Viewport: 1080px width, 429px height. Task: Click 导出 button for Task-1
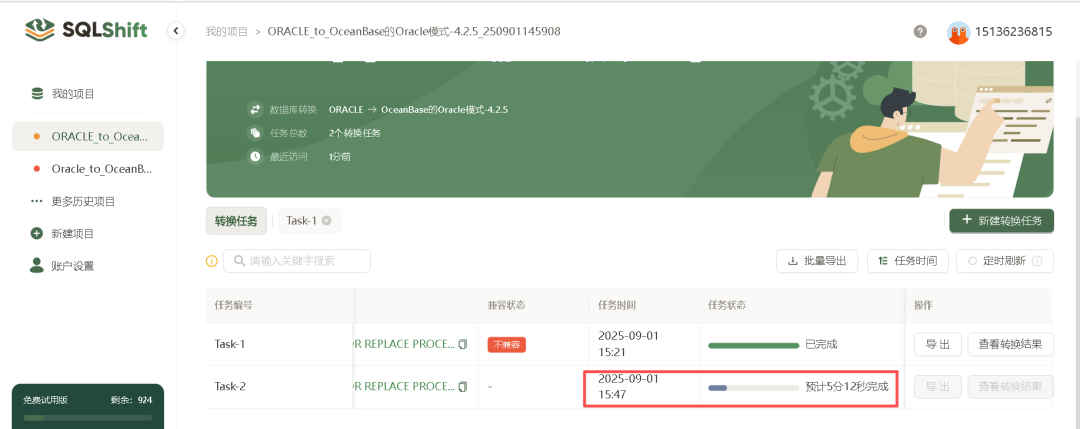click(937, 344)
